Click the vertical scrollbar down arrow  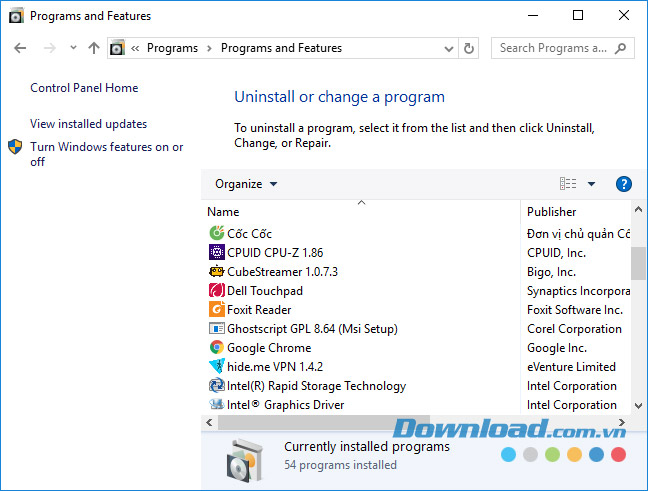(638, 405)
